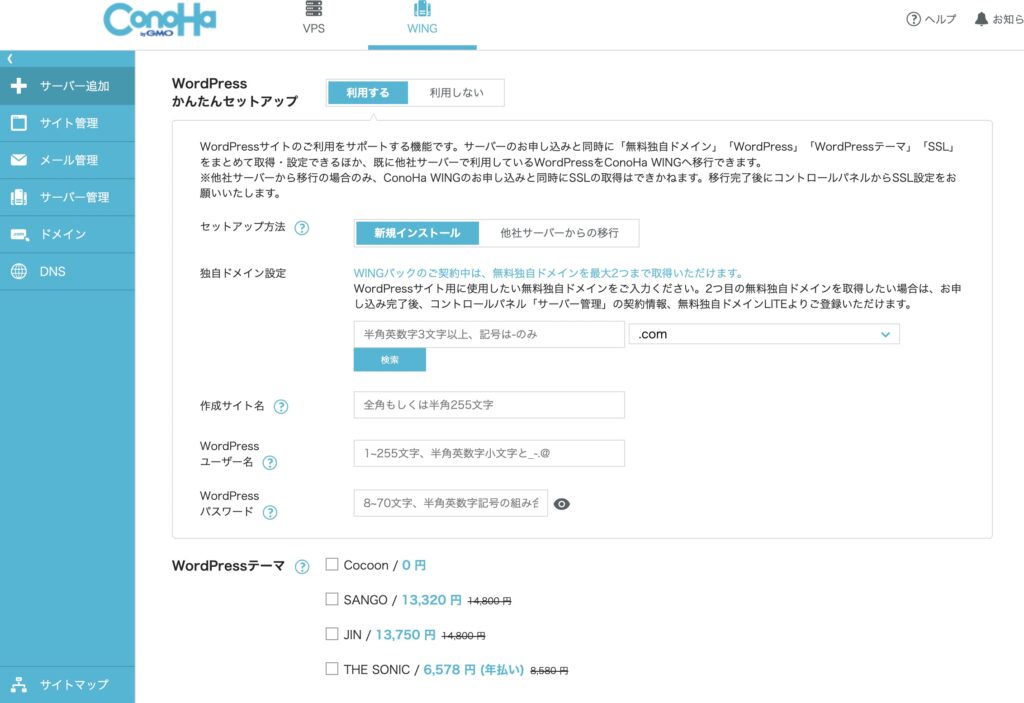Click the メール管理 envelope icon
1024x703 pixels.
click(19, 160)
